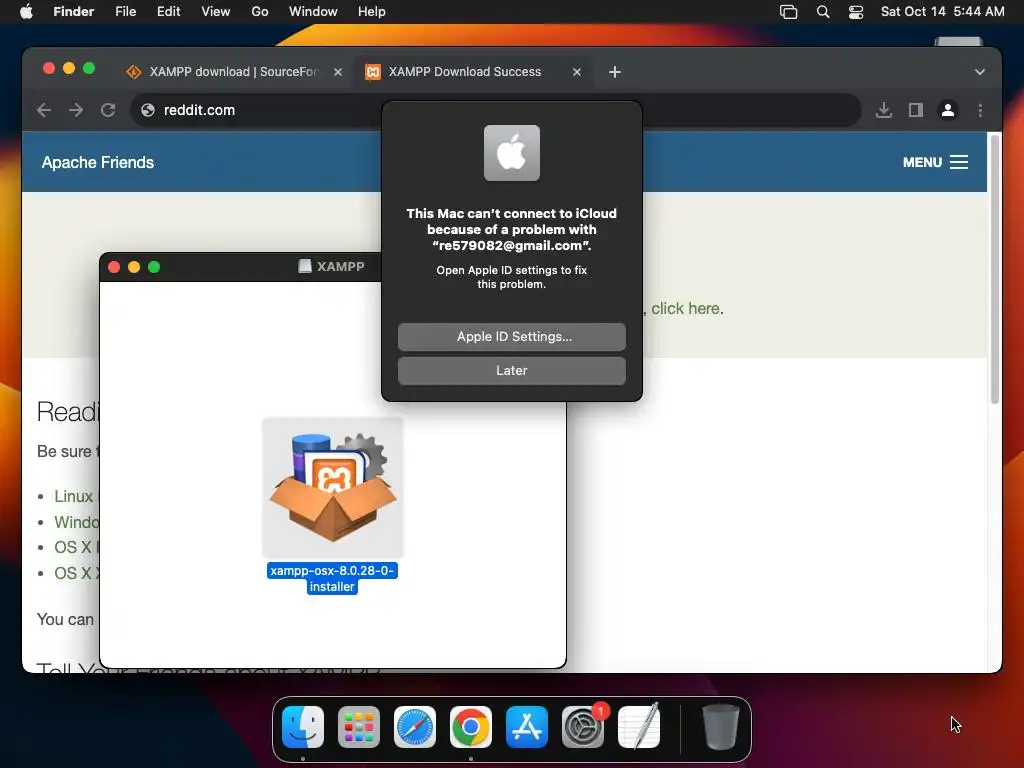This screenshot has height=768, width=1024.
Task: Open Trash from the Dock
Action: click(x=720, y=727)
